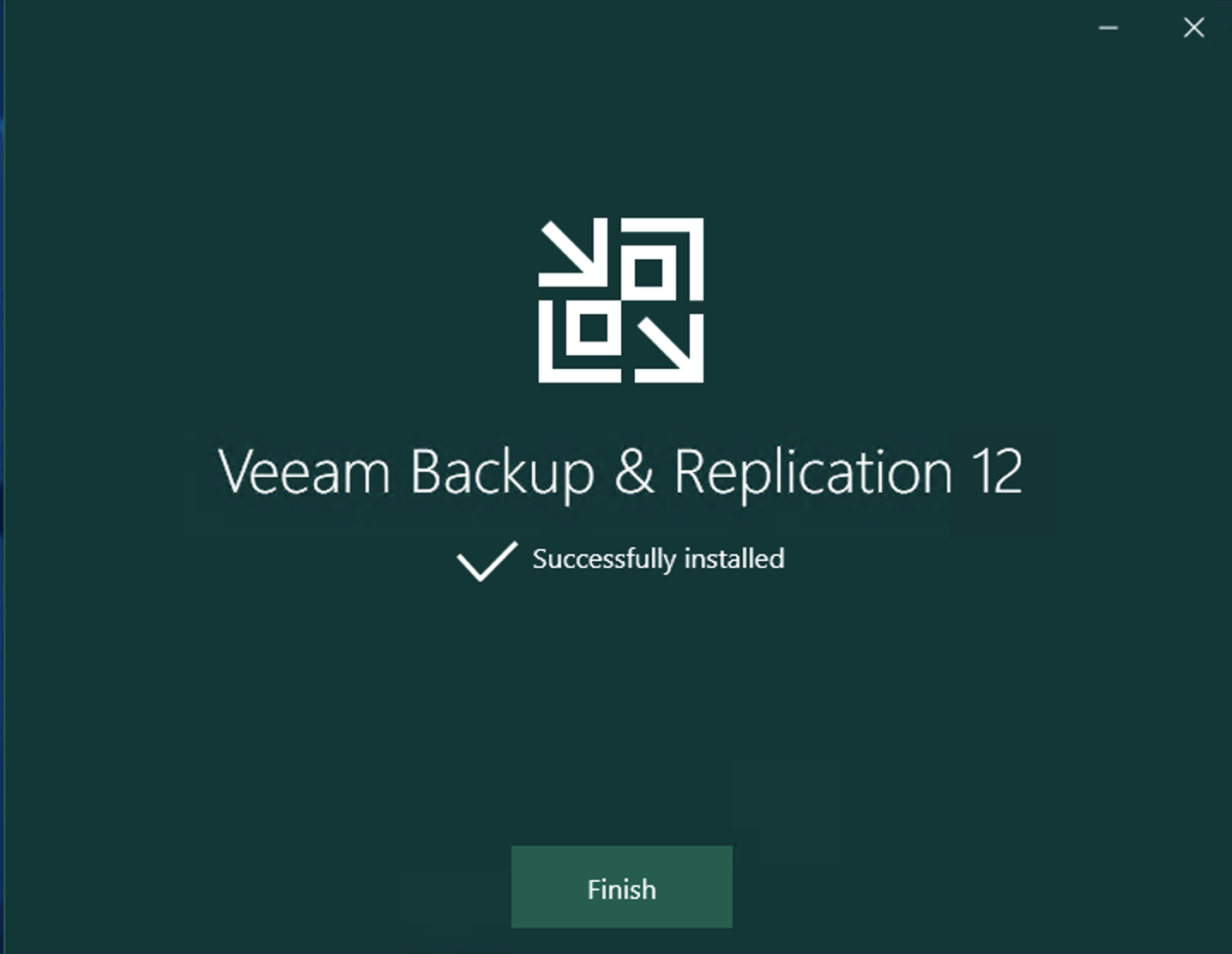
Task: Click the Successfully installed status text
Action: click(658, 559)
